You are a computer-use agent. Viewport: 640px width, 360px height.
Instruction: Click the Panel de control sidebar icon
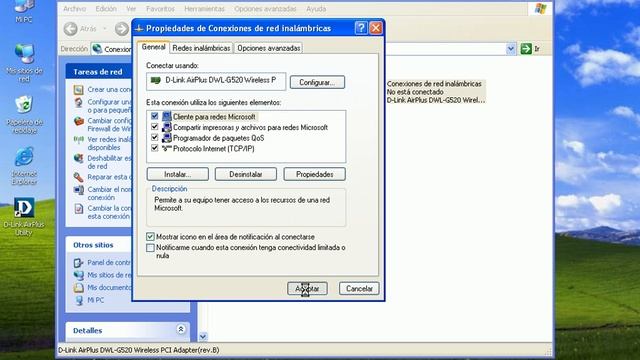(x=79, y=262)
